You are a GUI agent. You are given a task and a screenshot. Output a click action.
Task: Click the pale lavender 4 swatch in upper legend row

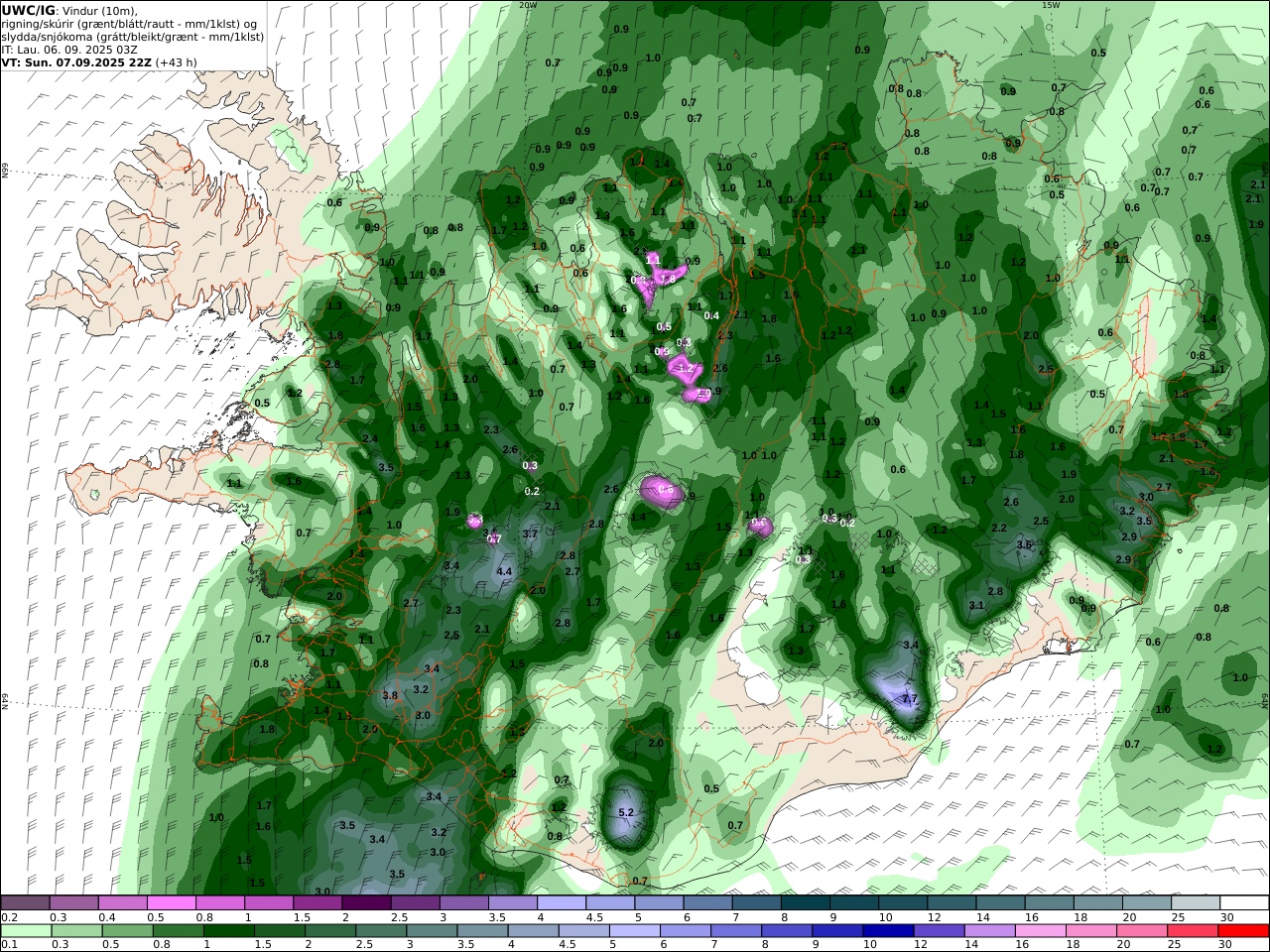[x=562, y=903]
